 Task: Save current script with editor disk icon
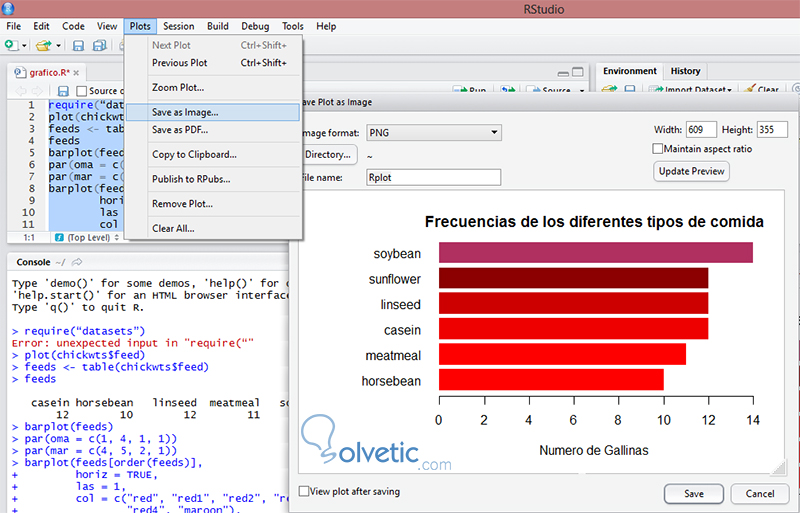(63, 91)
